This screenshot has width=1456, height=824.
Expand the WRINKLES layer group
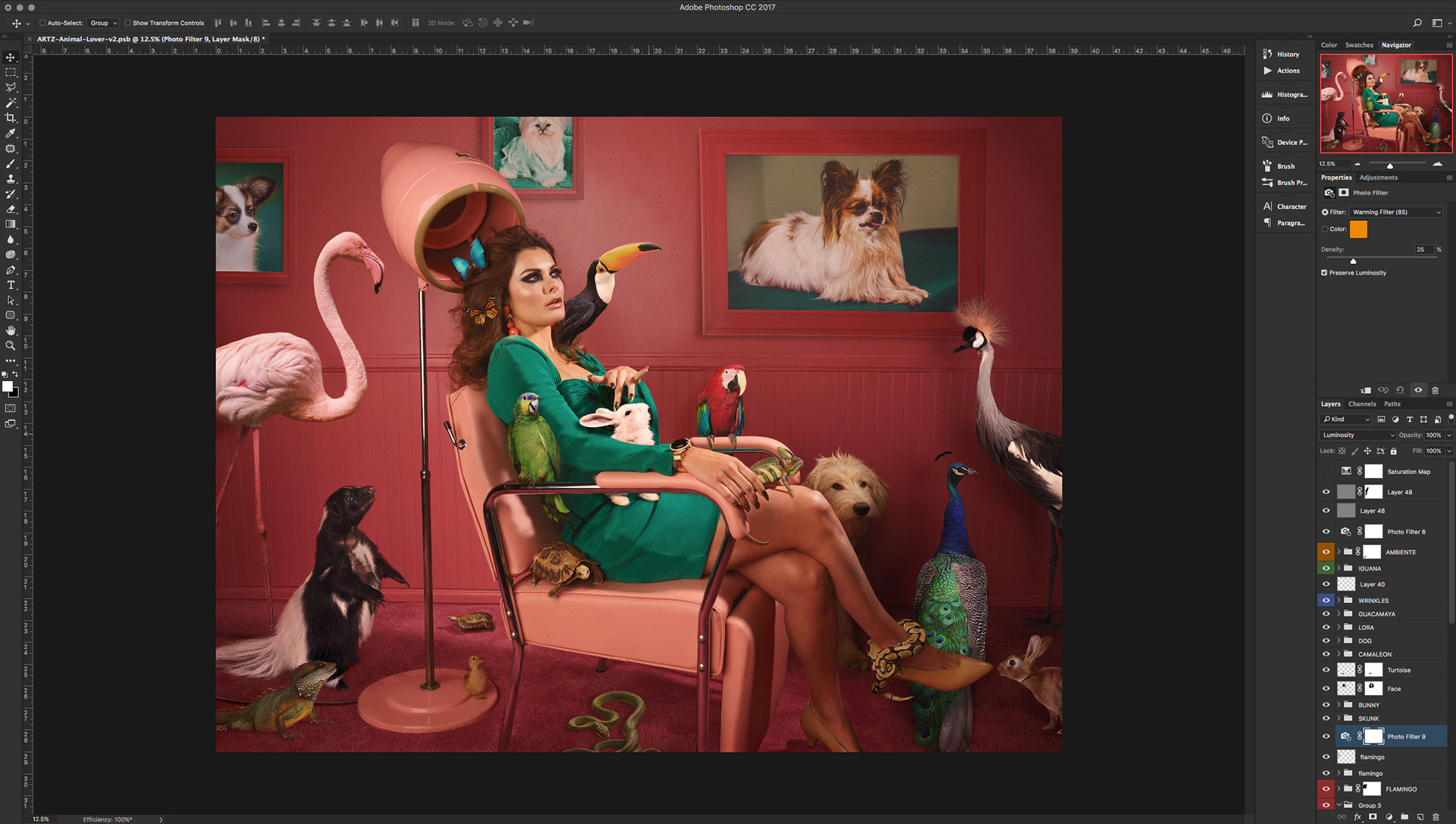tap(1339, 600)
